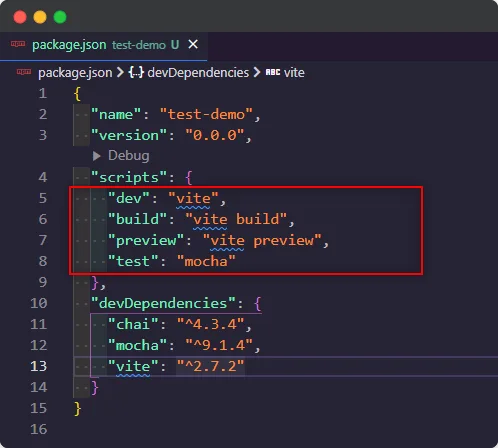Click the "0.0.0" version value
This screenshot has width=498, height=448.
click(x=215, y=135)
